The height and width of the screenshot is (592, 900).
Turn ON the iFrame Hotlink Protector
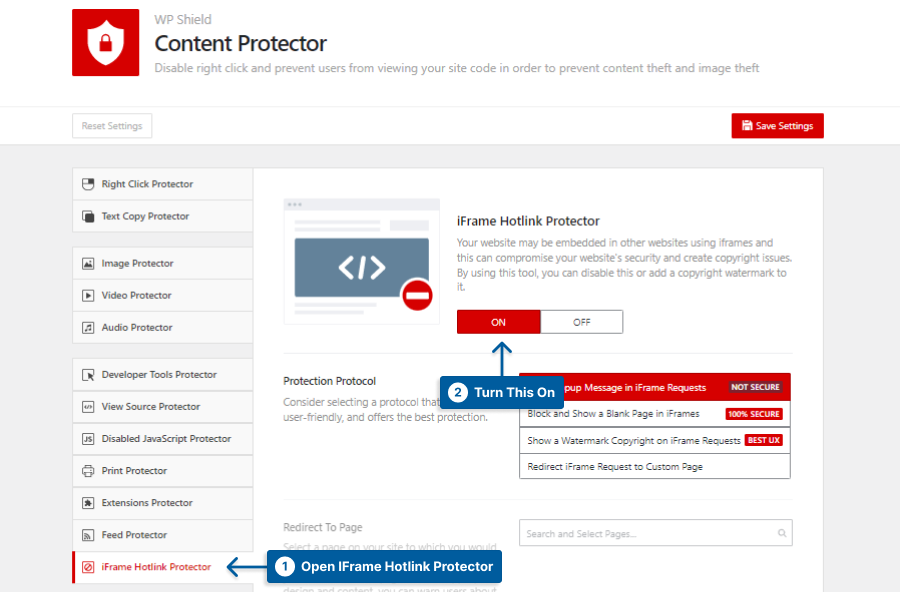[x=498, y=322]
